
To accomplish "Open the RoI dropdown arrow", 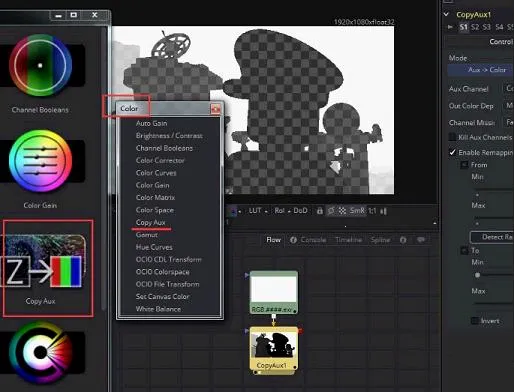I will click(289, 212).
